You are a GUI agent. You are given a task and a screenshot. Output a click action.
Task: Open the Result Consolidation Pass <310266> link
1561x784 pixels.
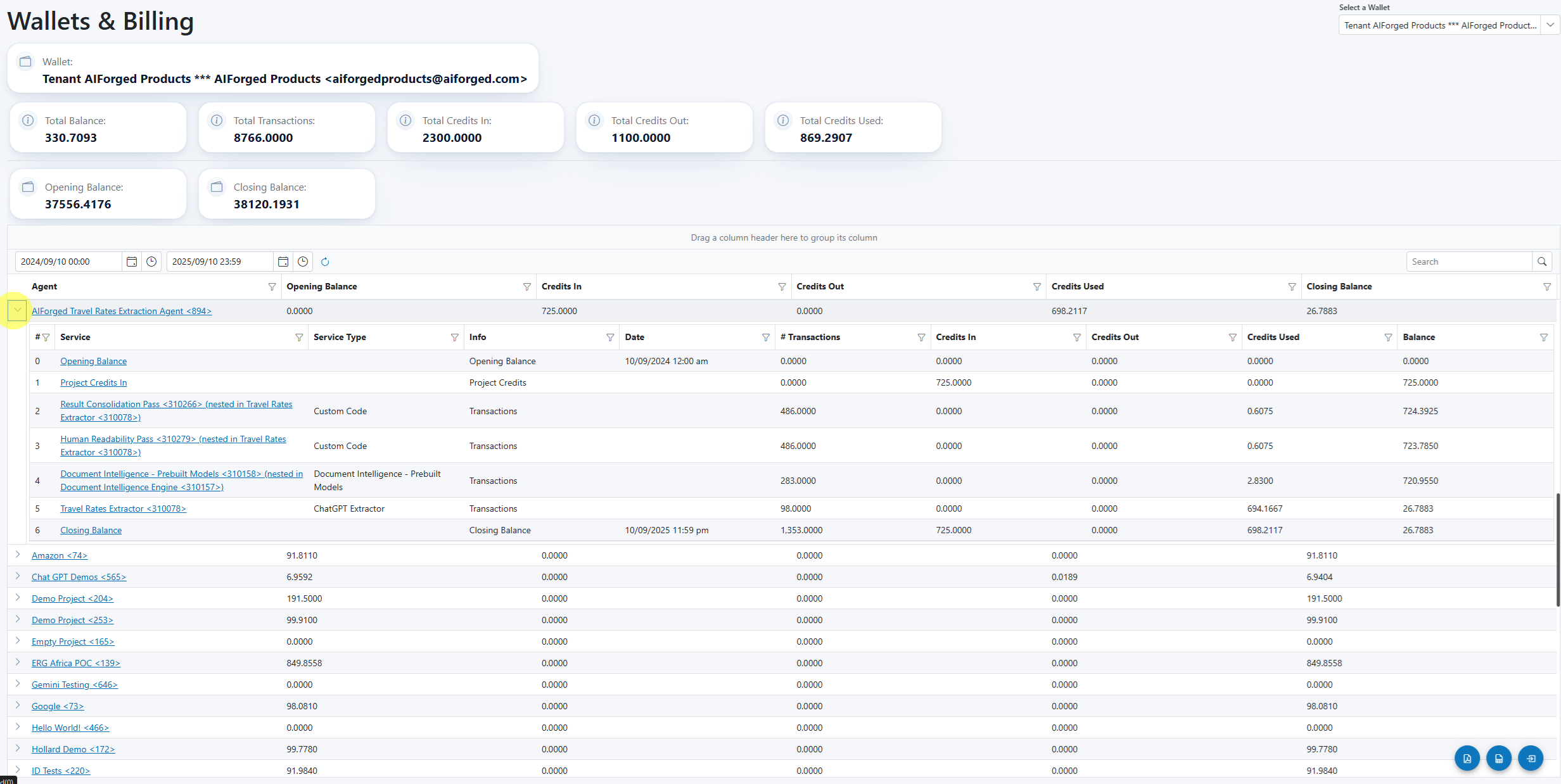176,410
